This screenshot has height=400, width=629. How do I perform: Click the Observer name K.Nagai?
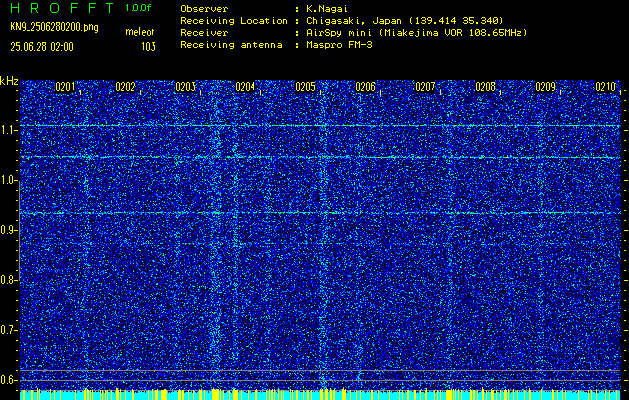pyautogui.click(x=327, y=8)
